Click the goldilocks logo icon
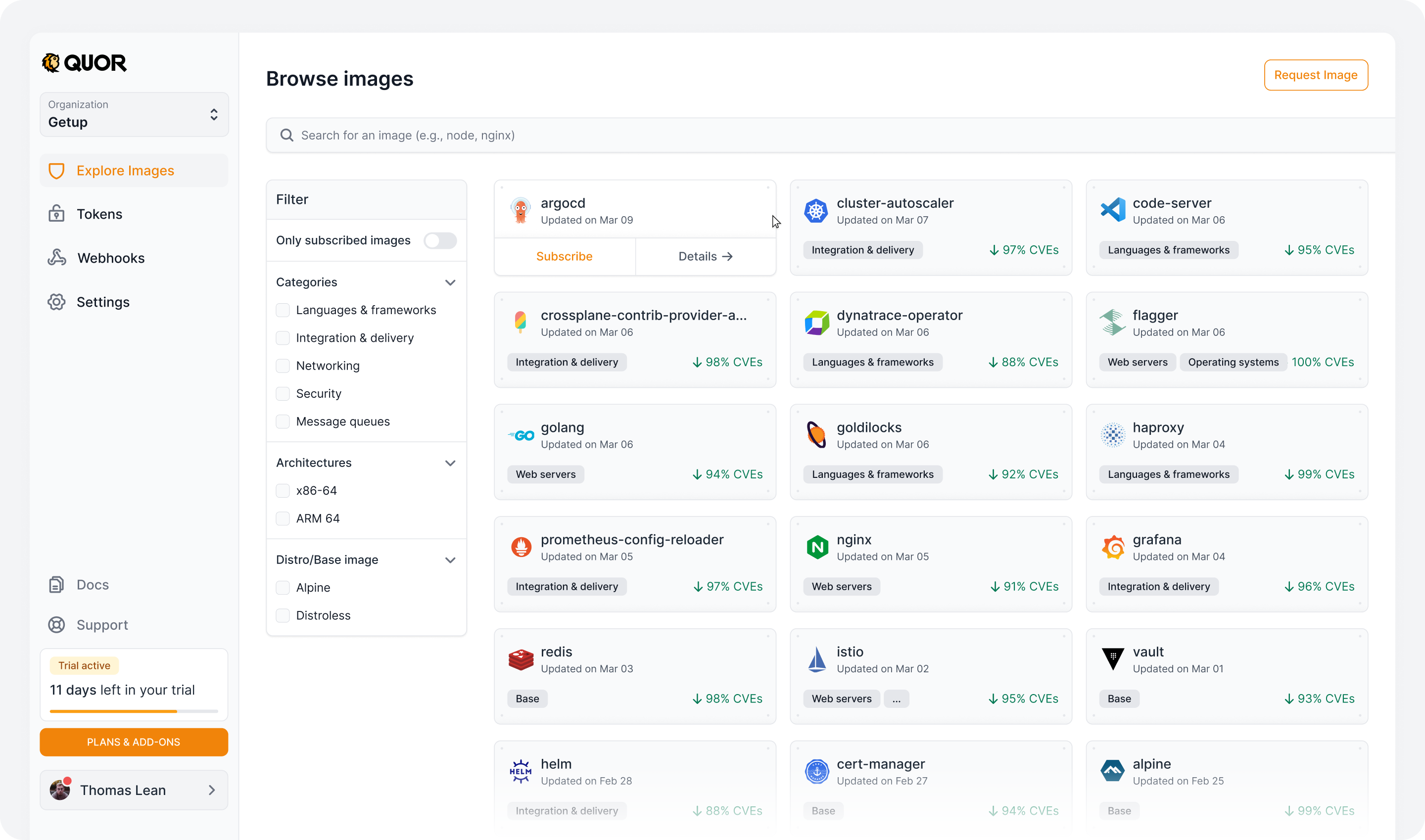The height and width of the screenshot is (840, 1425). (x=816, y=435)
